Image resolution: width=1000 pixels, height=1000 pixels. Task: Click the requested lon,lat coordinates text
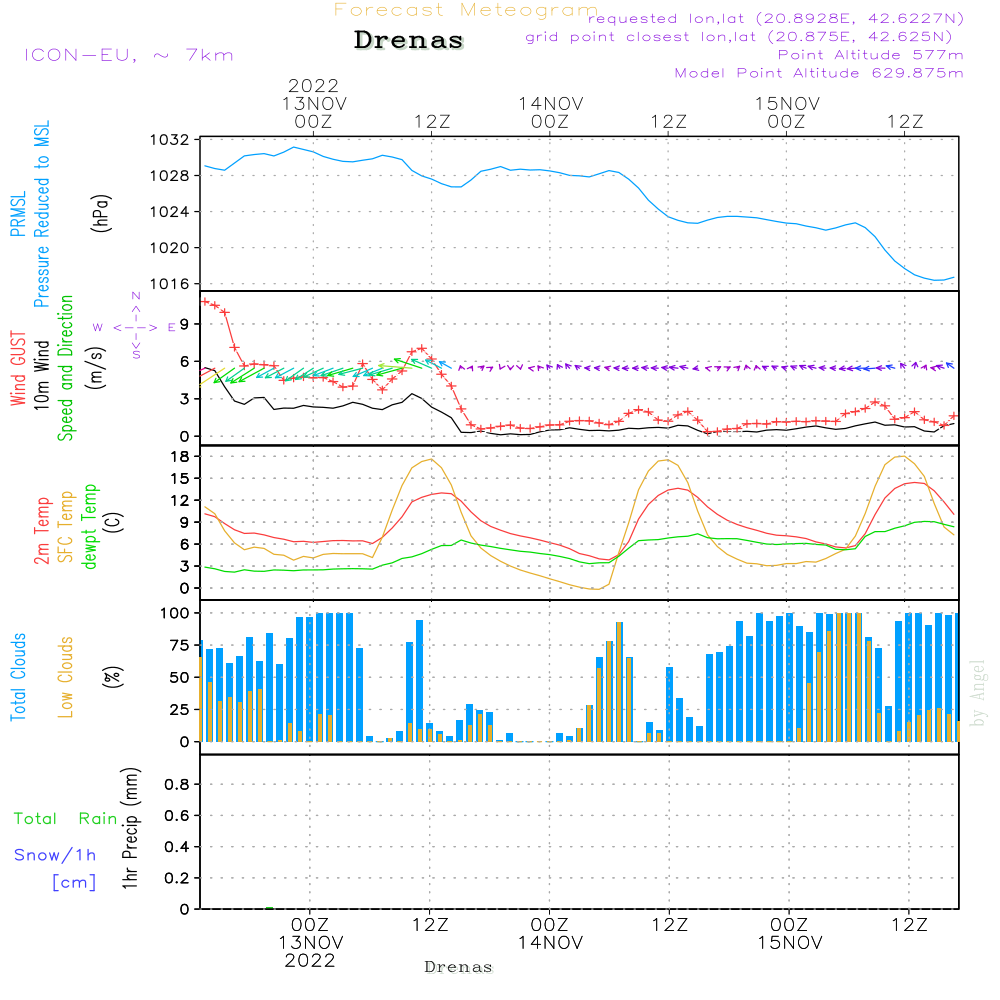pyautogui.click(x=776, y=19)
